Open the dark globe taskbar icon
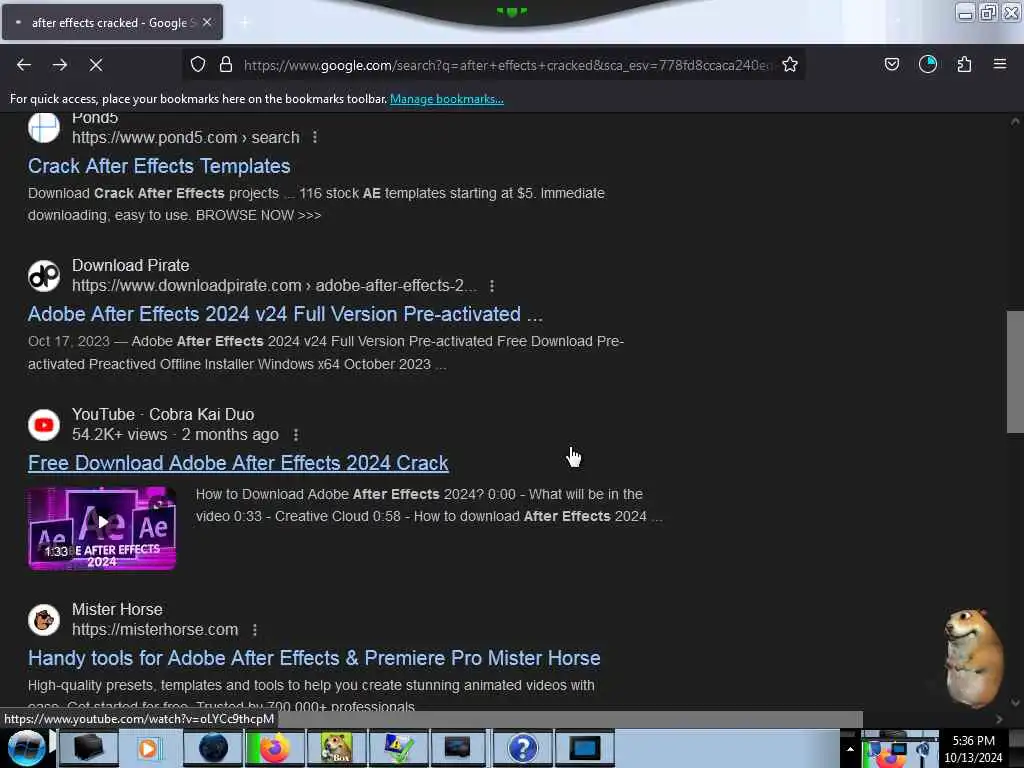Viewport: 1024px width, 768px height. (x=214, y=748)
